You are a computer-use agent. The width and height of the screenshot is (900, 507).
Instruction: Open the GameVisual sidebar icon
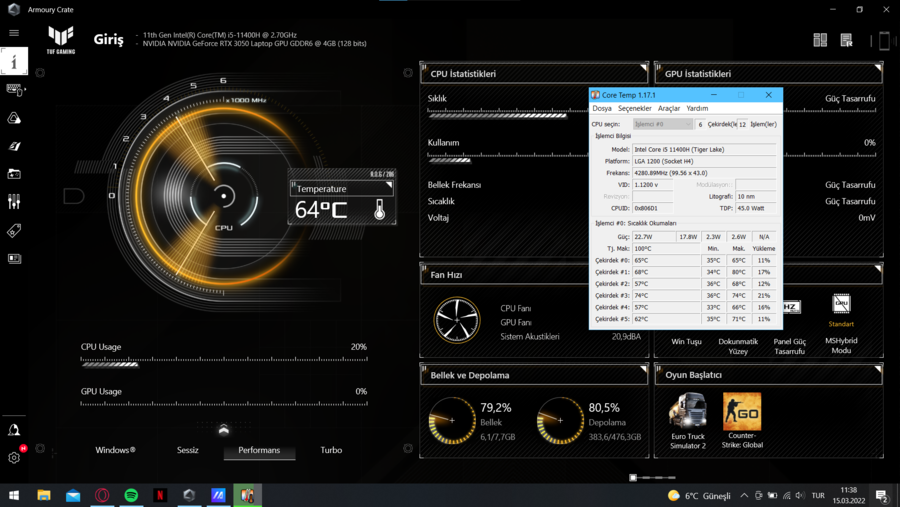coord(14,146)
